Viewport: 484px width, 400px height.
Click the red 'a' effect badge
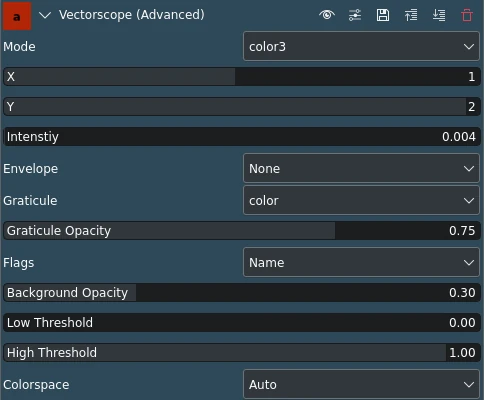point(17,16)
